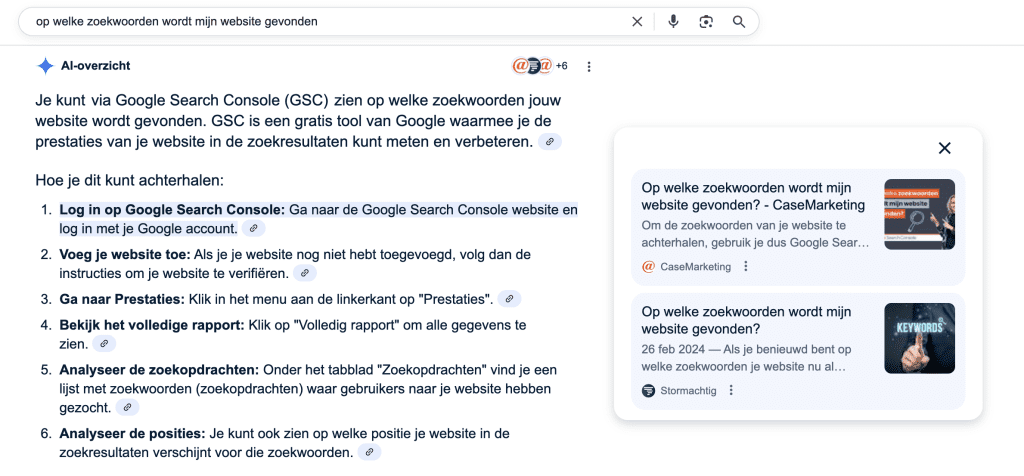Open the CaseMarketing article thumbnail
The height and width of the screenshot is (476, 1024).
click(x=920, y=214)
